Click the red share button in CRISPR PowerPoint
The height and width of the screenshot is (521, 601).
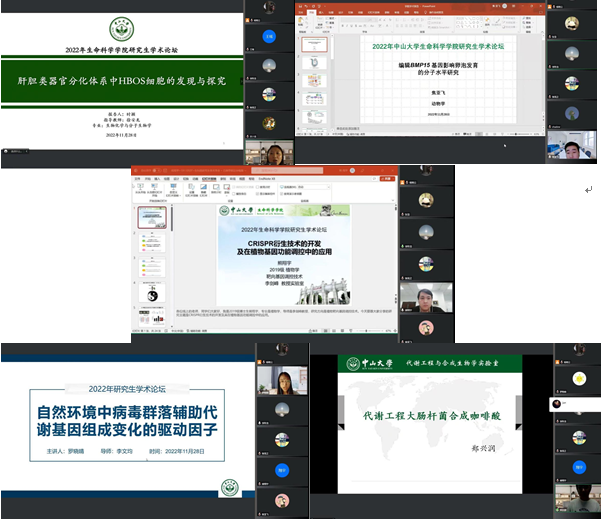pos(388,179)
